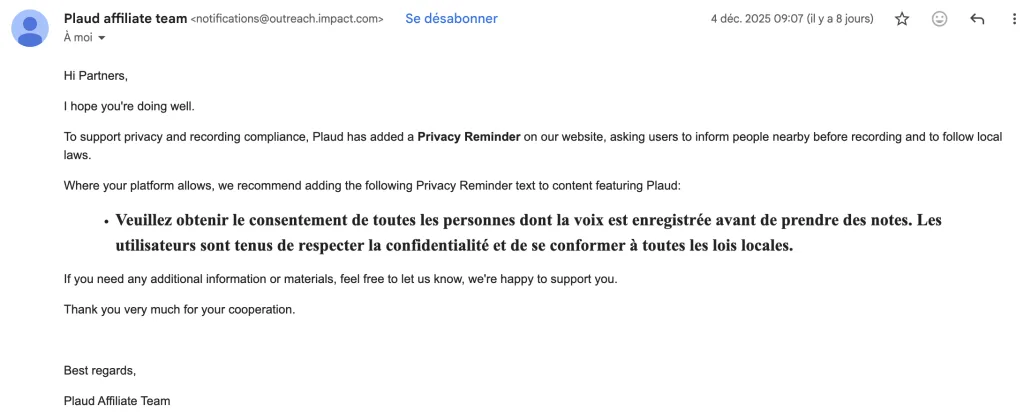Expand recipient details arrow beside À moi
Viewport: 1024px width, 414px height.
coord(102,38)
